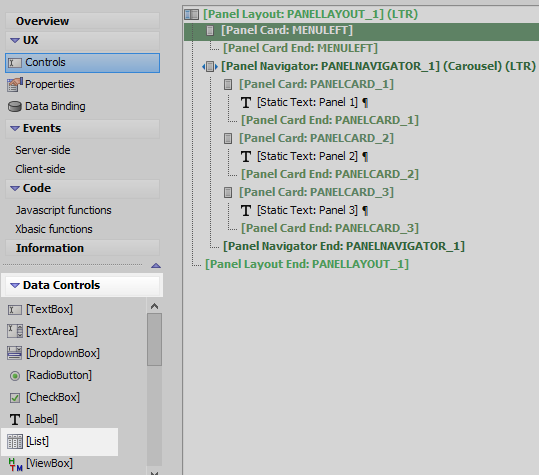Screen dimensions: 539x475
Task: Pick the DropdownBox control icon
Action: pyautogui.click(x=14, y=353)
